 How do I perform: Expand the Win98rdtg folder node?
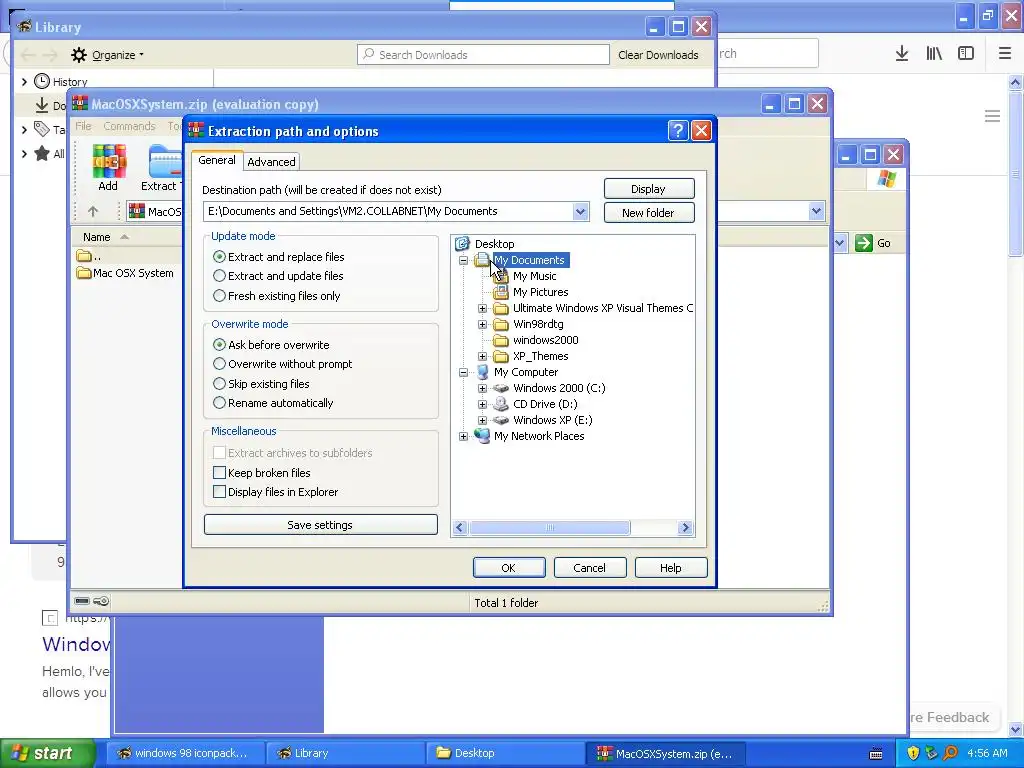coord(483,324)
